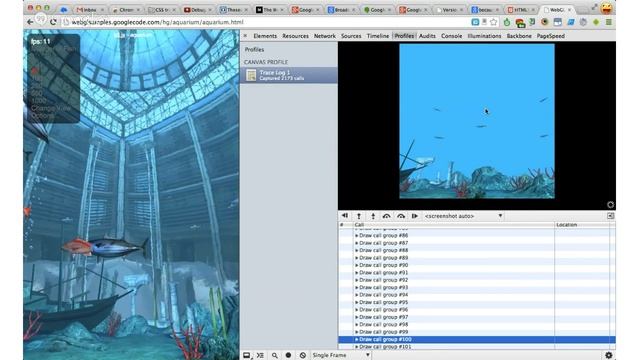
Task: Select Trace Log 1 profile entry
Action: click(289, 75)
